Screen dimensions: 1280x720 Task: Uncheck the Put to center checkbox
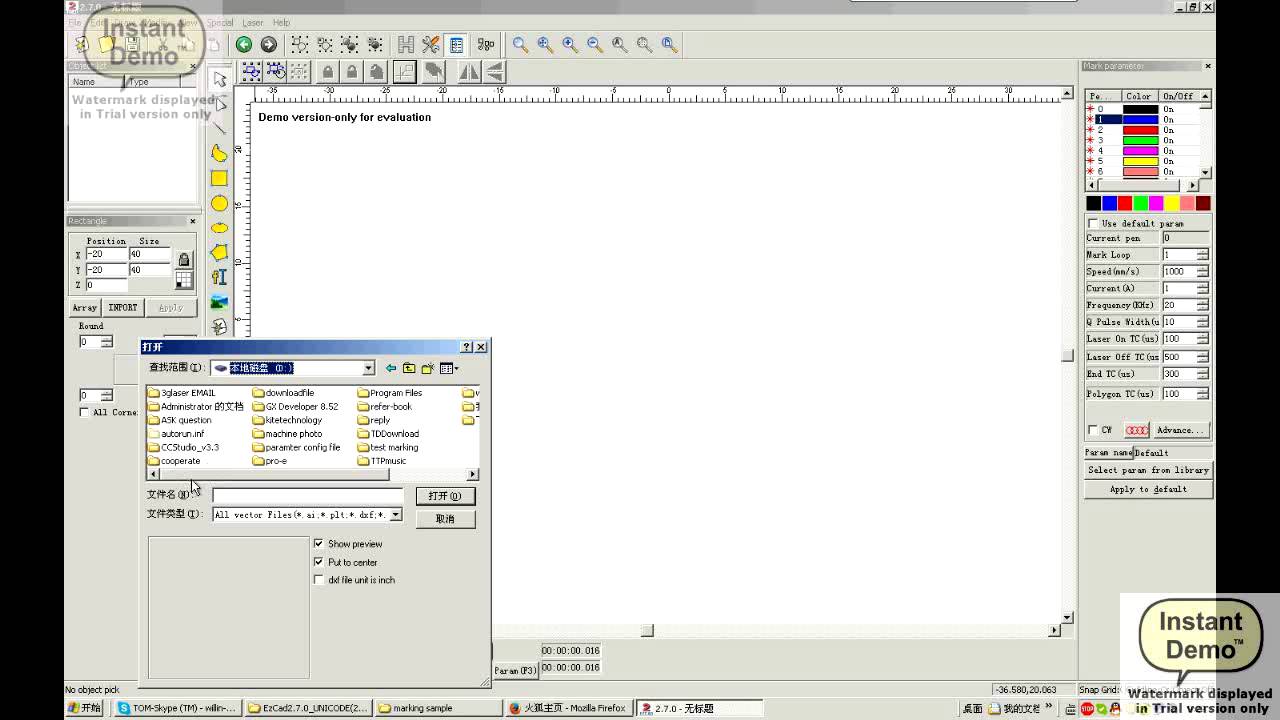tap(319, 562)
